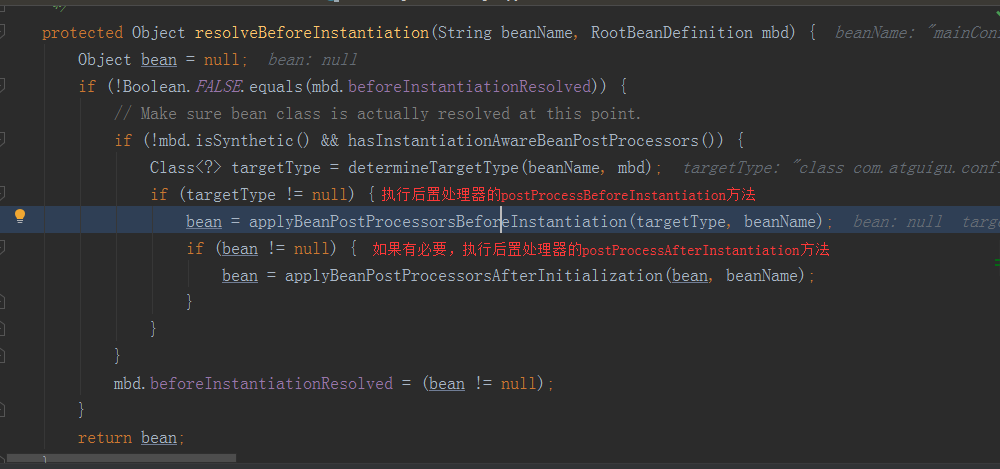Collapse the fold marker beside 'if (targetType != null)'
The image size is (1000, 469).
(4, 195)
